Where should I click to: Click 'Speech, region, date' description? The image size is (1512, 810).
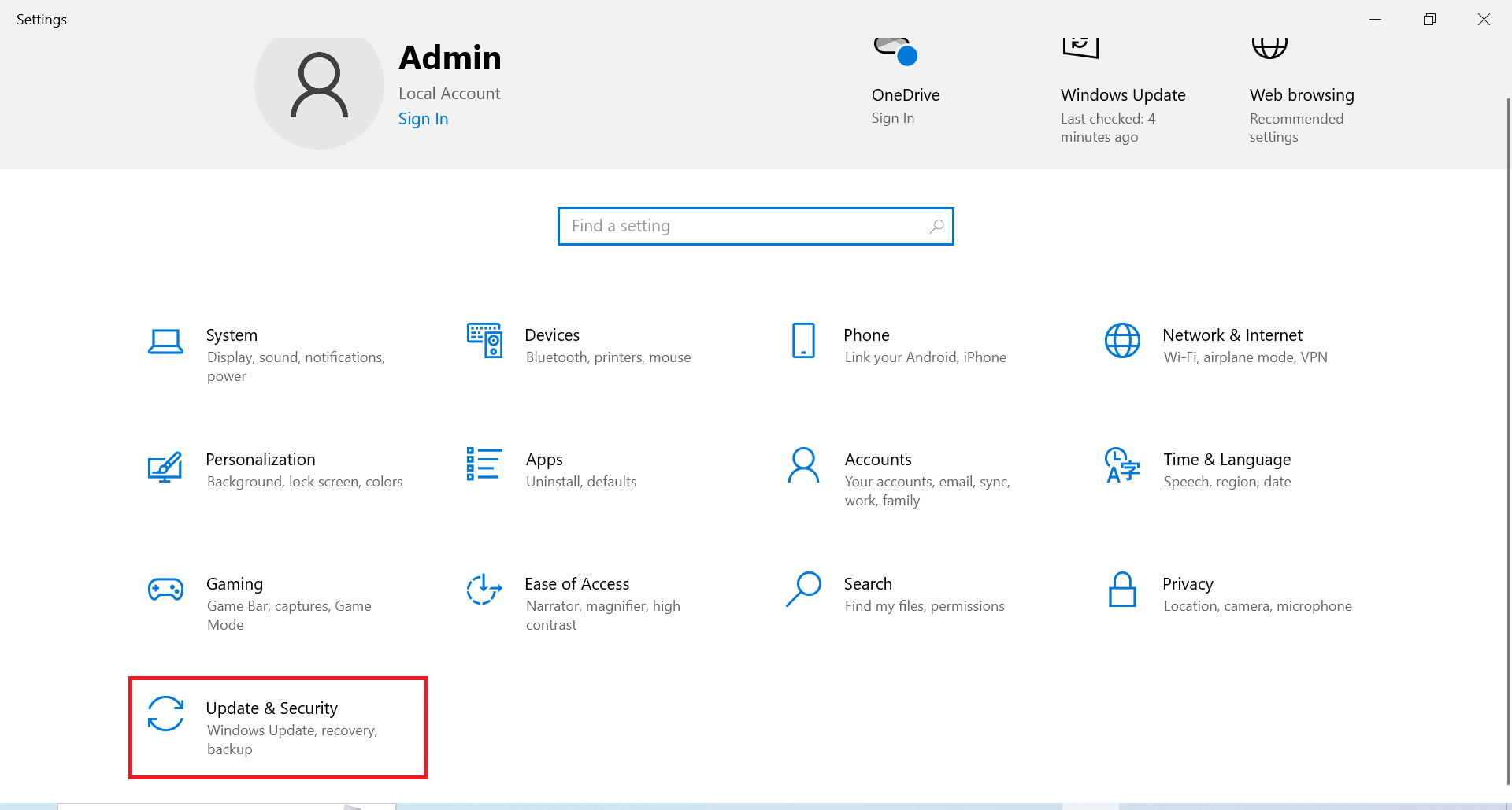click(1227, 482)
